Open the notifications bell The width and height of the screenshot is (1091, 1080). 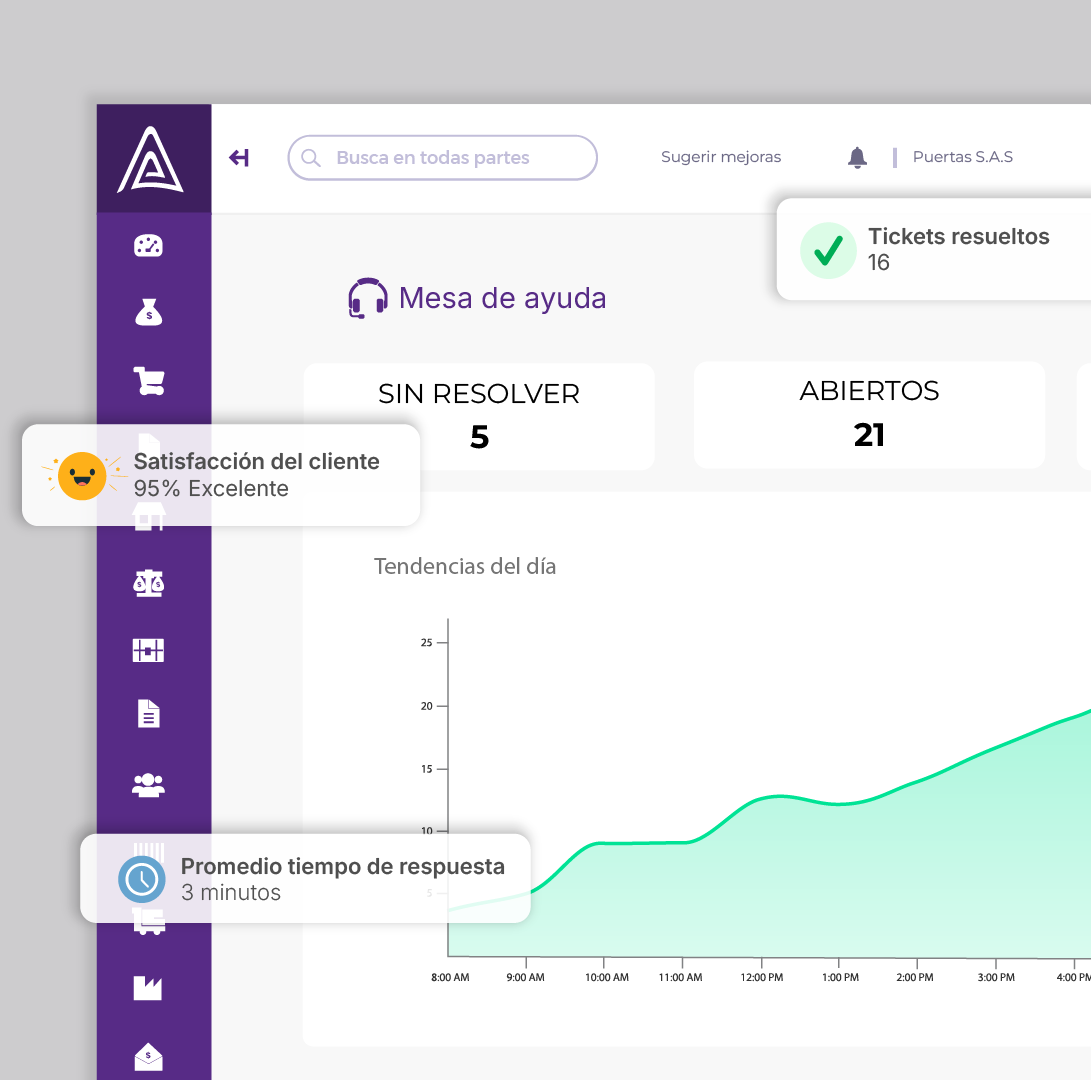[x=857, y=157]
